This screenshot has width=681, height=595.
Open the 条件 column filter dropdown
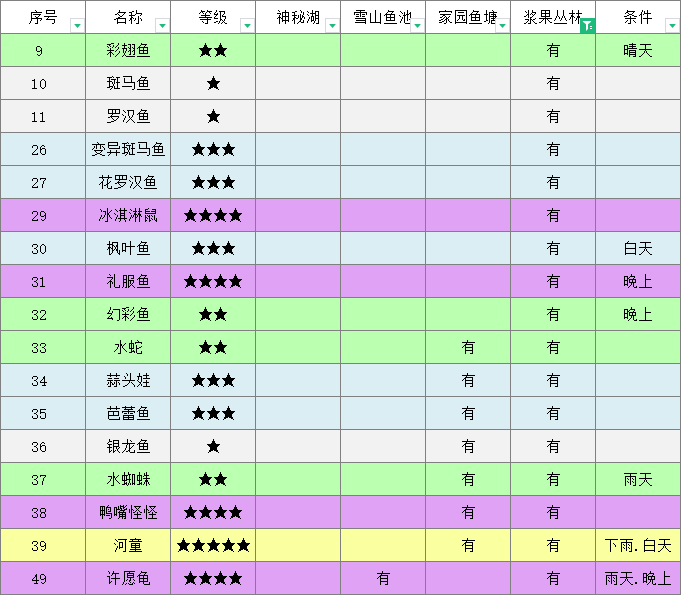672,26
